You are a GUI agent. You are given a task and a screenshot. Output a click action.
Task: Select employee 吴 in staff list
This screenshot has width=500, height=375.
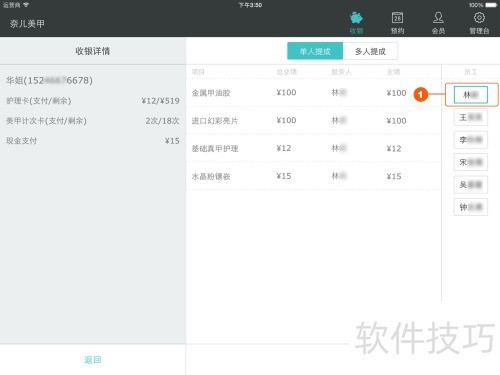[x=471, y=184]
